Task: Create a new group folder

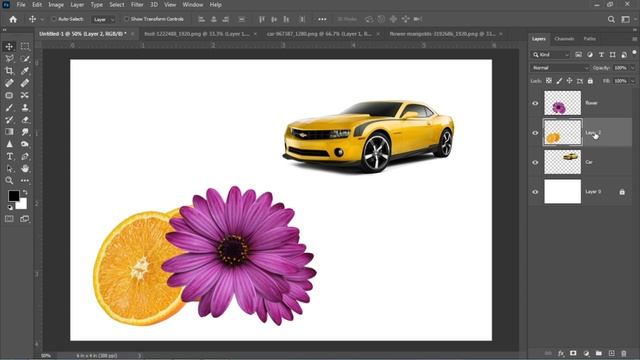Action: (x=599, y=353)
